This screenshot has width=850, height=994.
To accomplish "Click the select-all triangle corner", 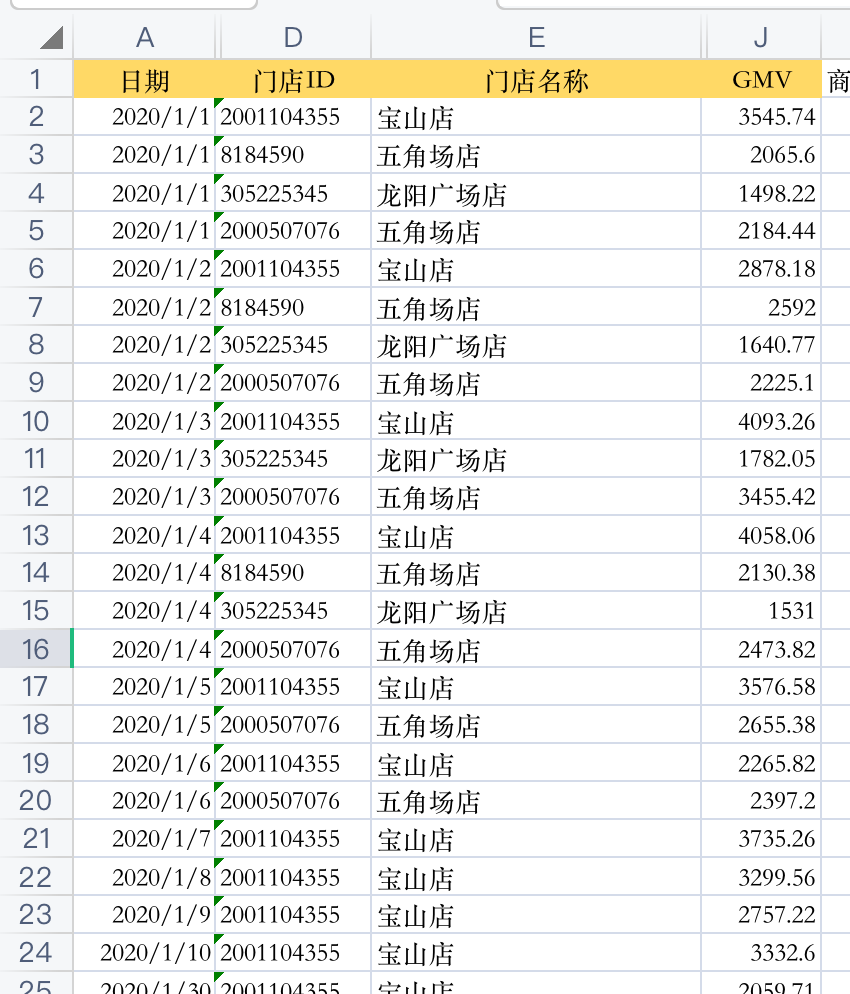I will [x=51, y=37].
